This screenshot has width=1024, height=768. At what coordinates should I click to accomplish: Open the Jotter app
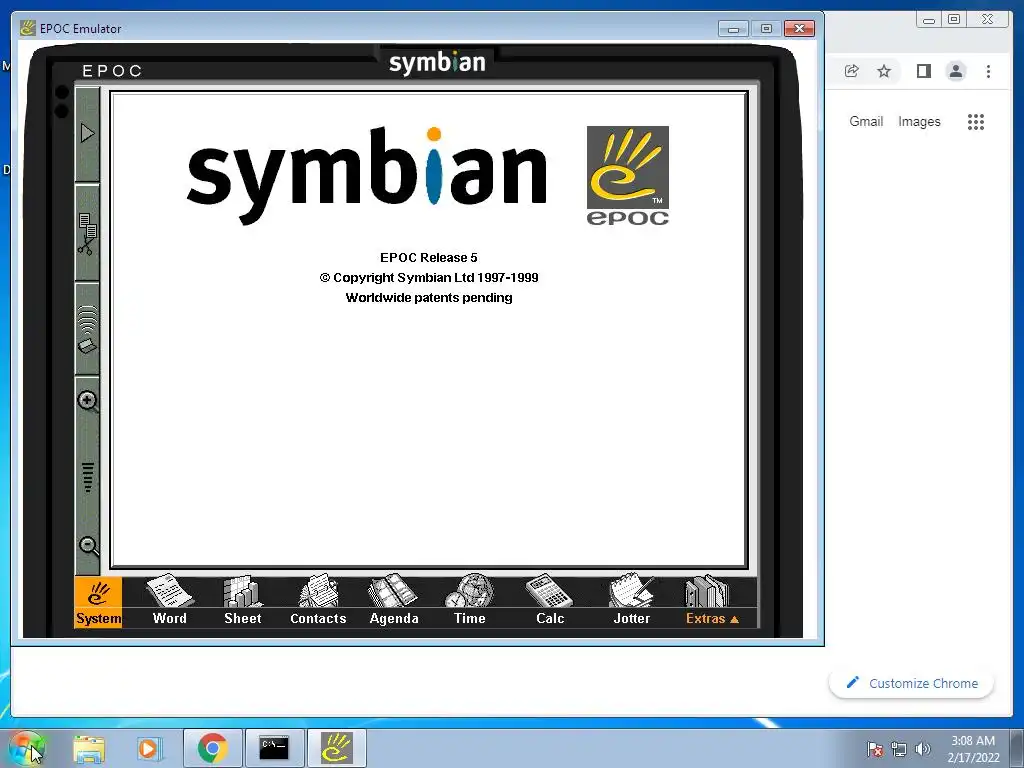pos(632,602)
